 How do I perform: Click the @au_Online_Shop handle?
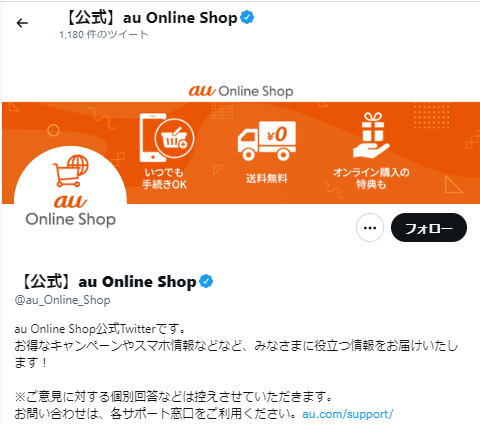(x=62, y=300)
